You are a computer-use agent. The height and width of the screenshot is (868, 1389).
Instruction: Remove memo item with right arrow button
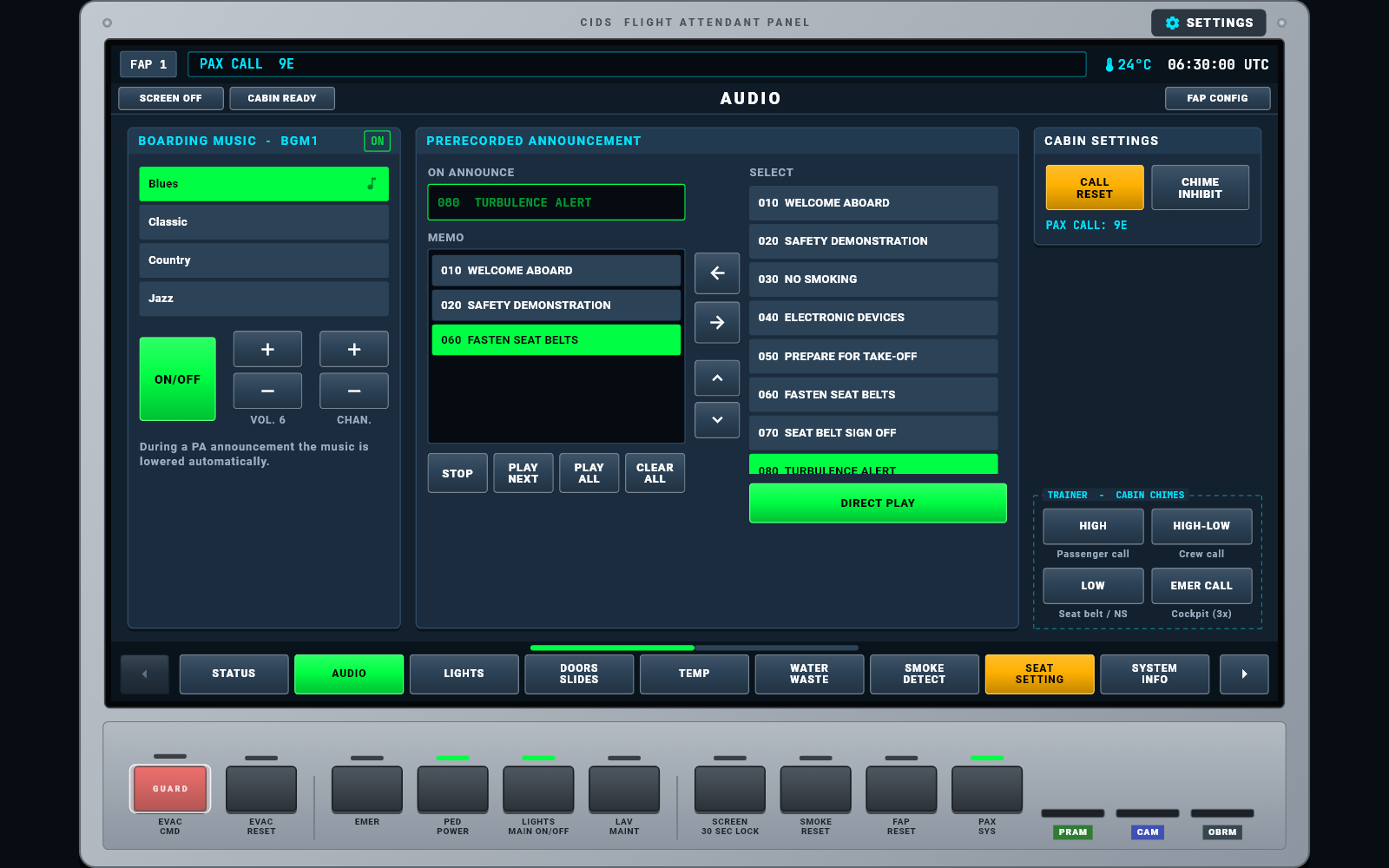[x=717, y=323]
